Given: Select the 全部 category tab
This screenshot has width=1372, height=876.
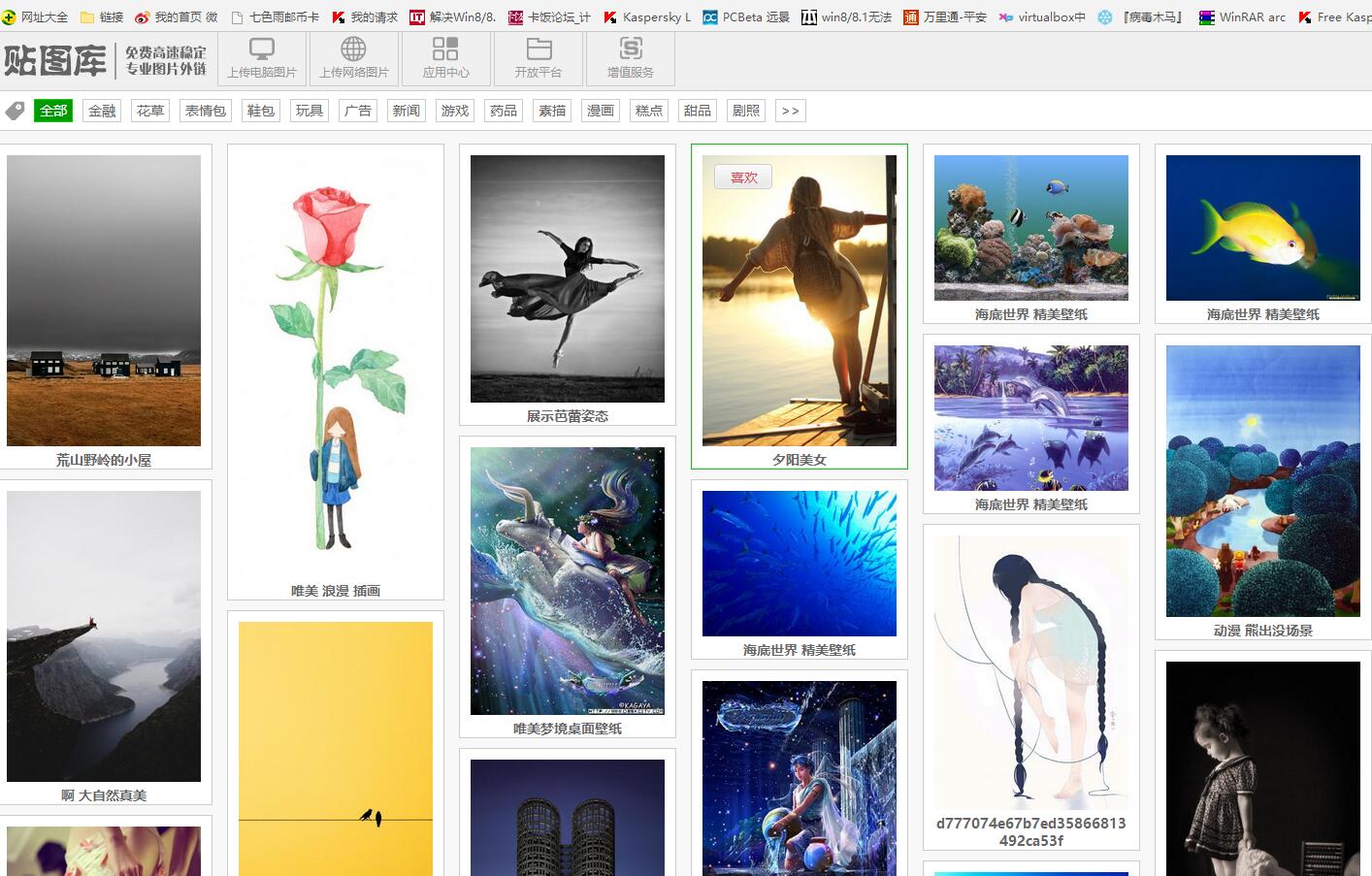Looking at the screenshot, I should pos(53,111).
